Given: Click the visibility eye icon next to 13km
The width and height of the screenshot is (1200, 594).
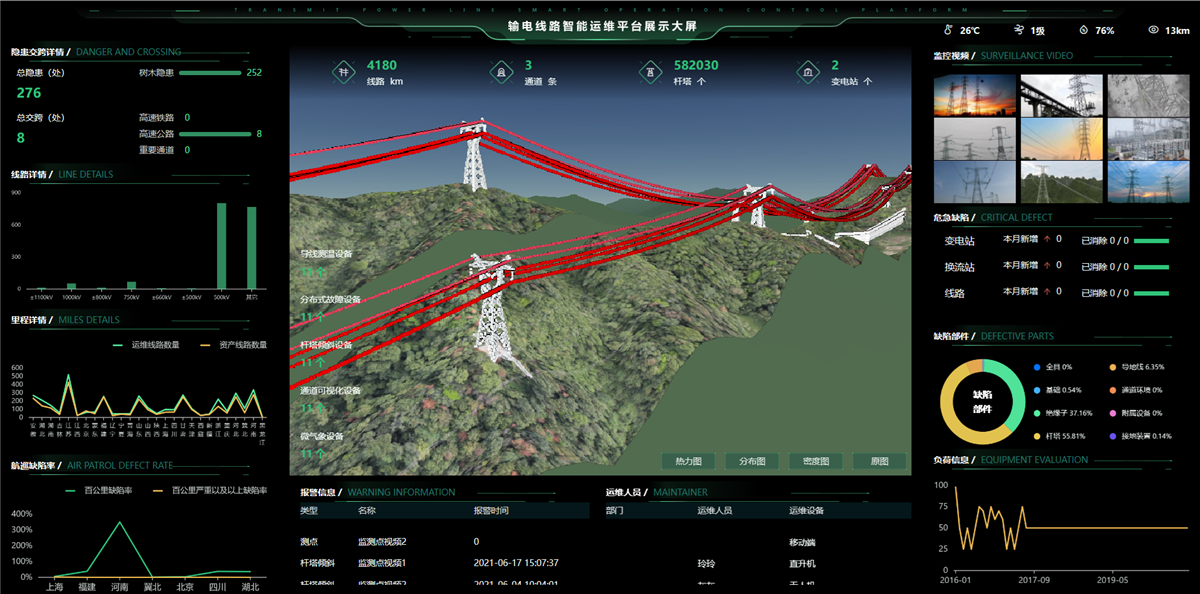Looking at the screenshot, I should [1153, 30].
